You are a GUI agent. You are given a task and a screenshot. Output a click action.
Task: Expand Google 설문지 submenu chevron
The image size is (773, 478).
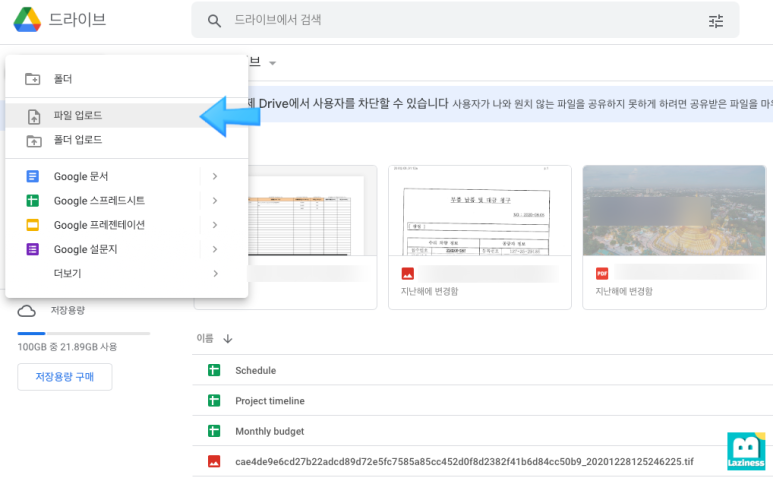tap(215, 249)
